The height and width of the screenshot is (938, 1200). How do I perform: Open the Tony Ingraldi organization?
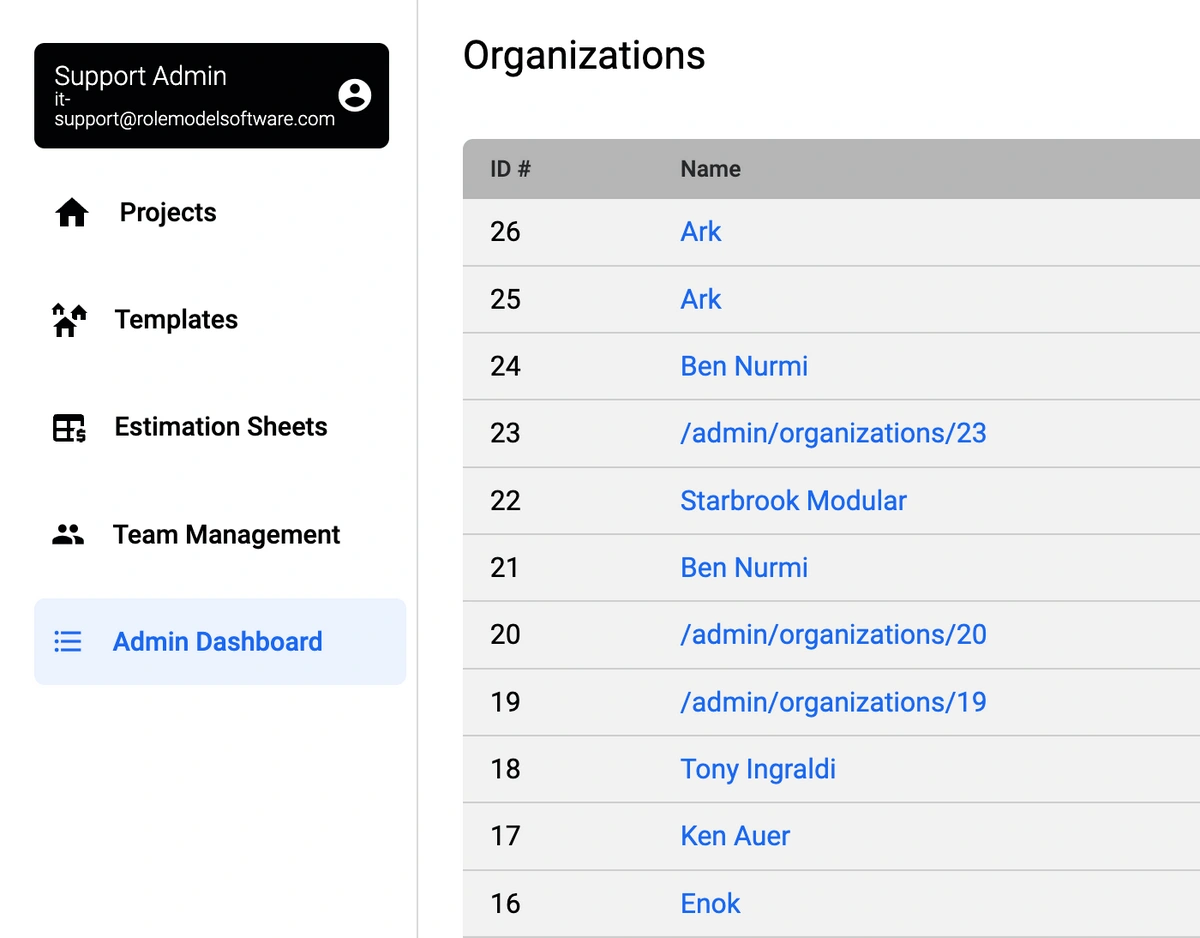[758, 769]
